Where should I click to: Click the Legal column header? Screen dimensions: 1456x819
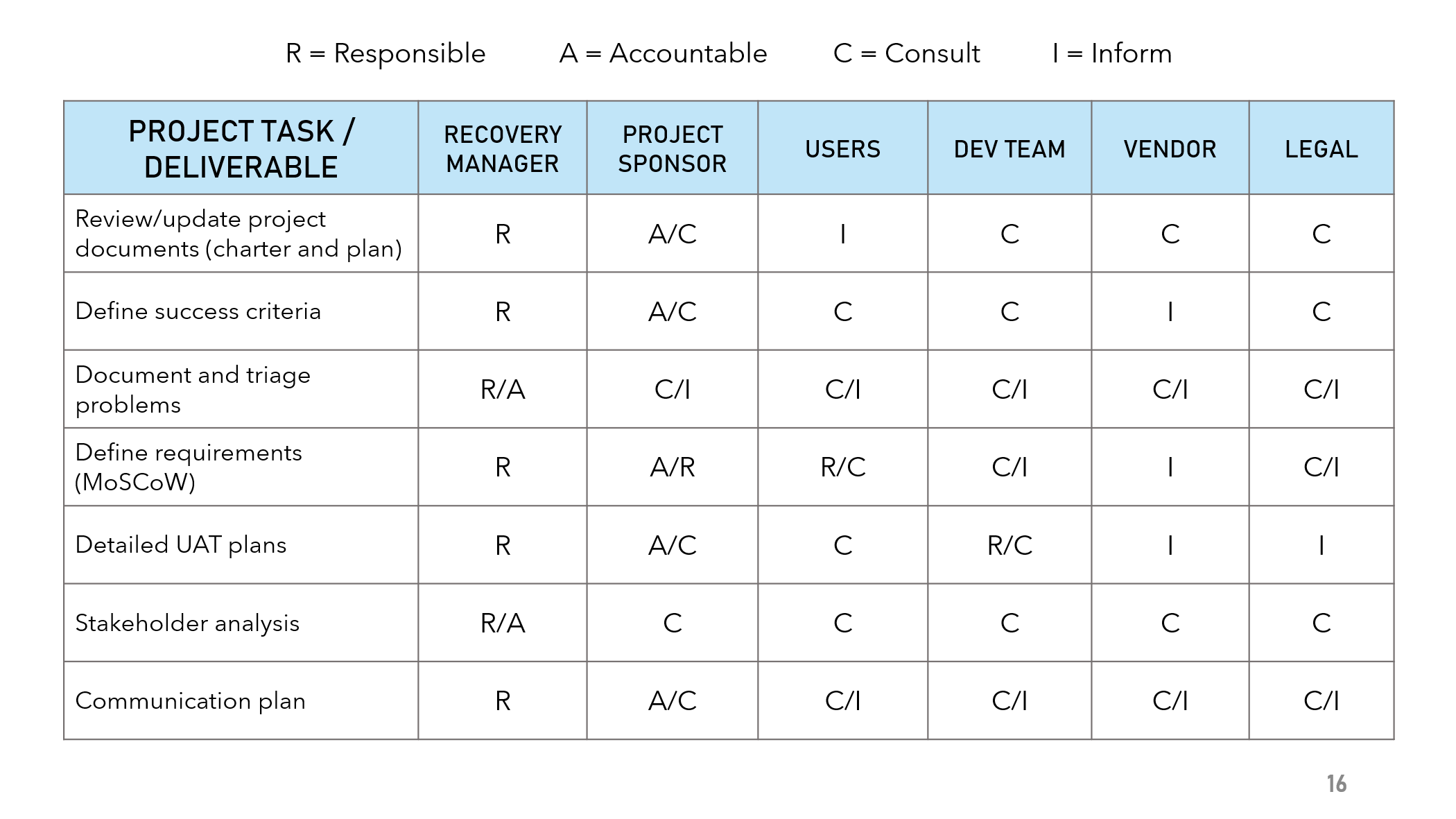point(1321,148)
